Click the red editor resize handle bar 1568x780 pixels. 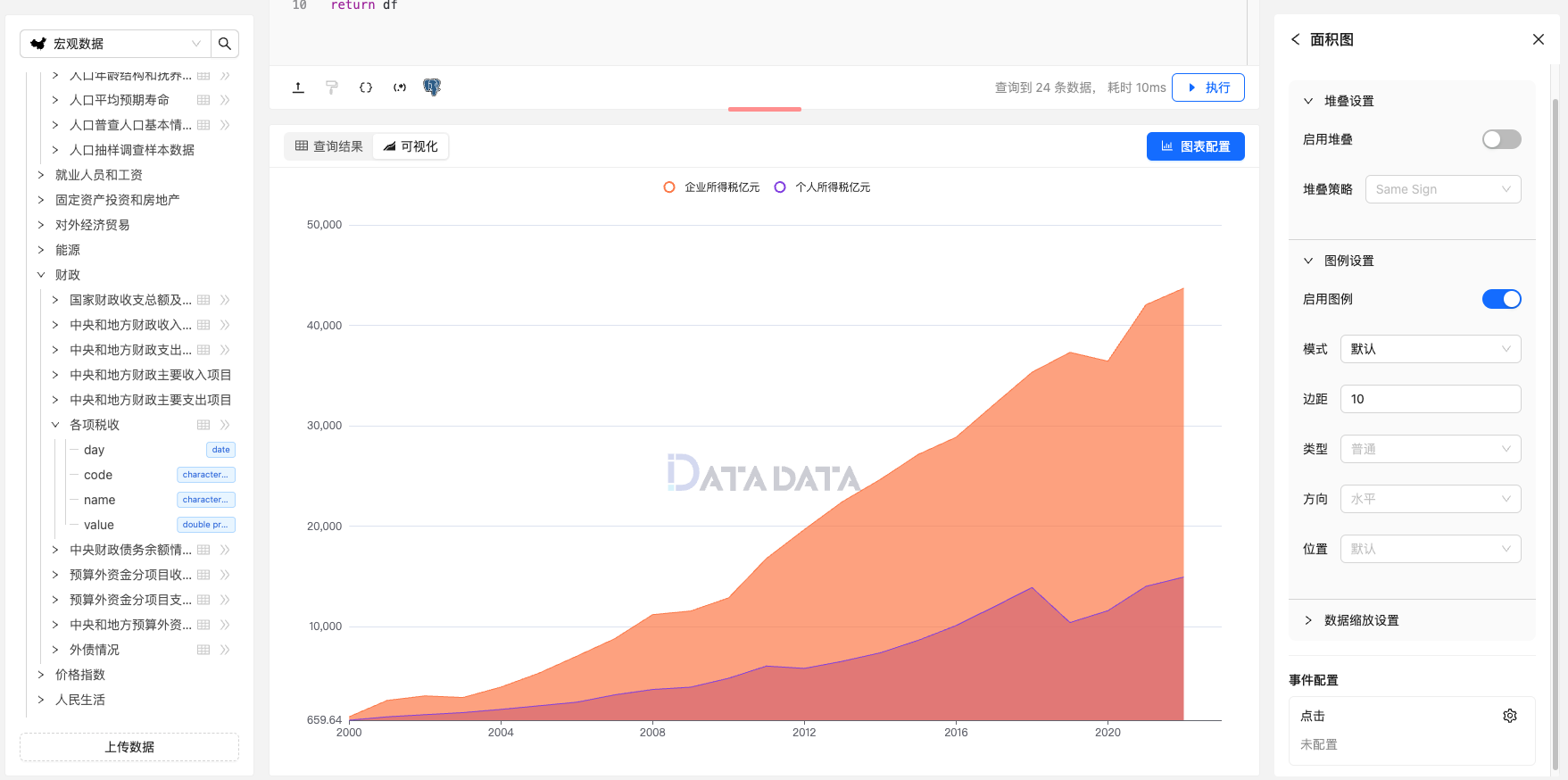[765, 109]
